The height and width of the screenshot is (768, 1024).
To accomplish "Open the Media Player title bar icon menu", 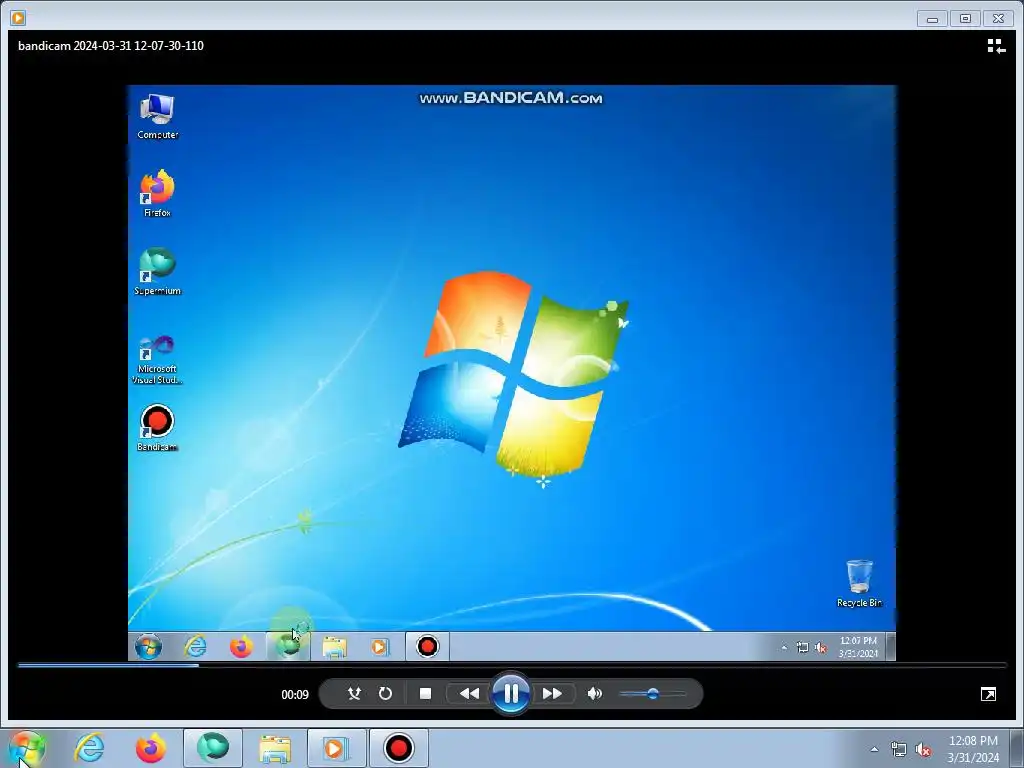I will 18,18.
